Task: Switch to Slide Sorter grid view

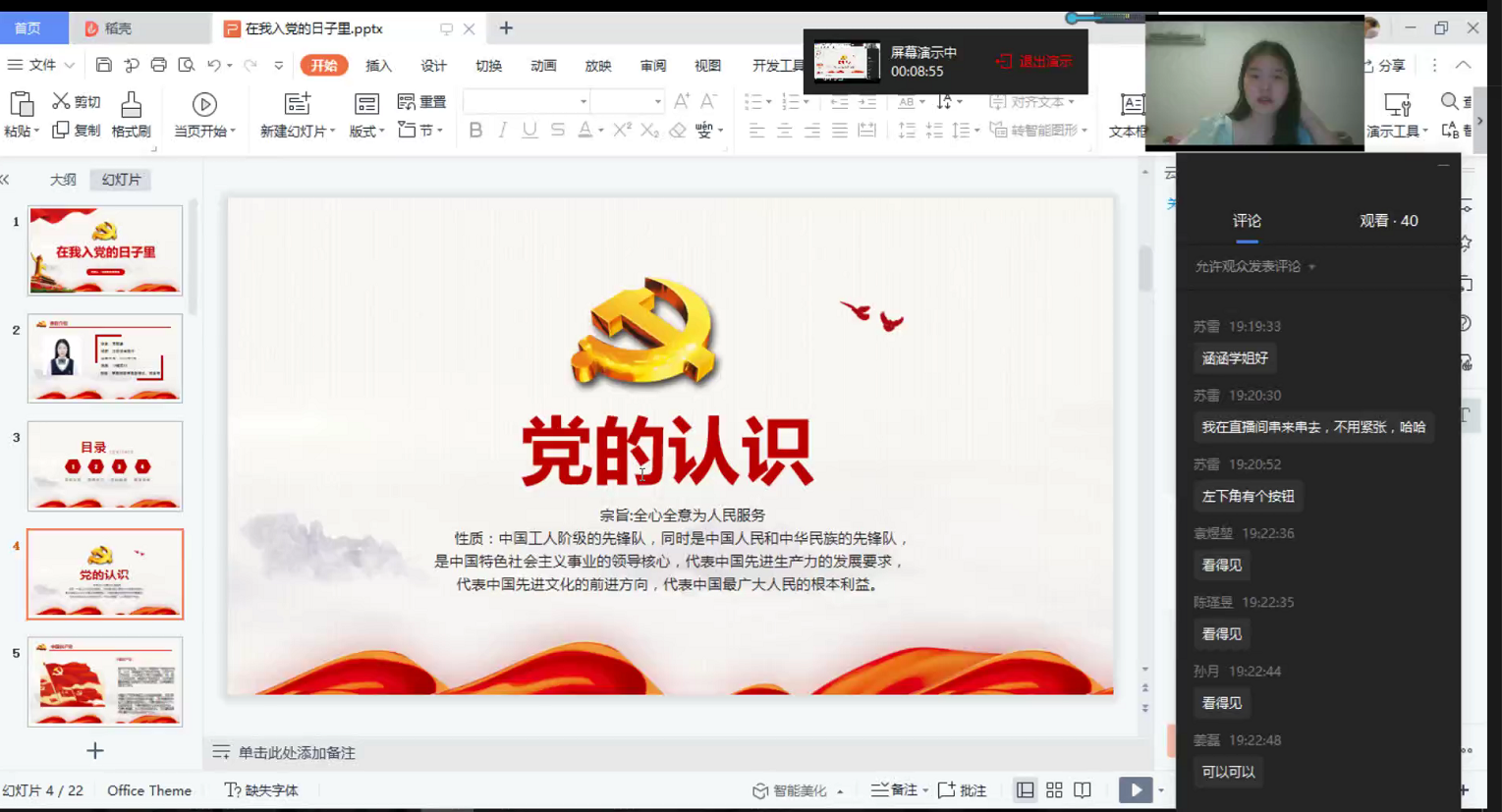Action: click(x=1054, y=789)
